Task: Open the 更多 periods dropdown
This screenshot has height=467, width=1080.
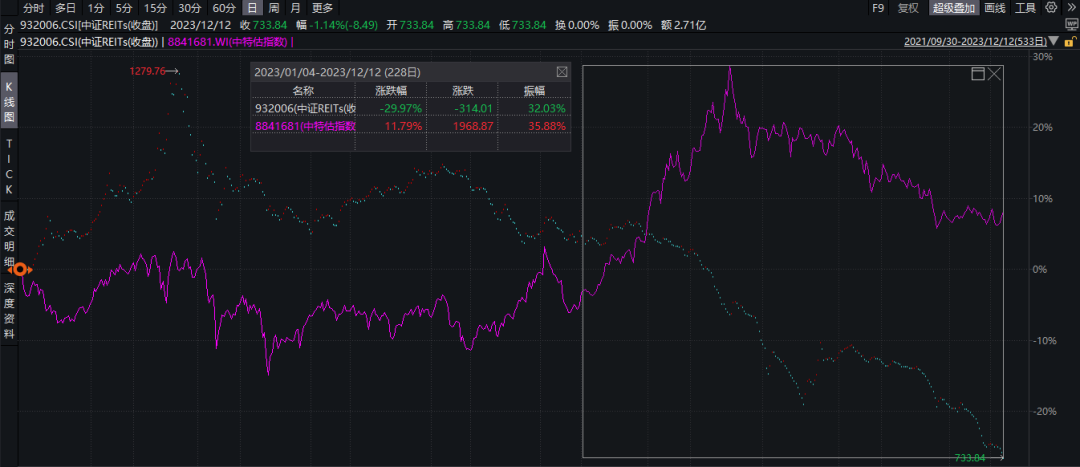Action: point(322,8)
